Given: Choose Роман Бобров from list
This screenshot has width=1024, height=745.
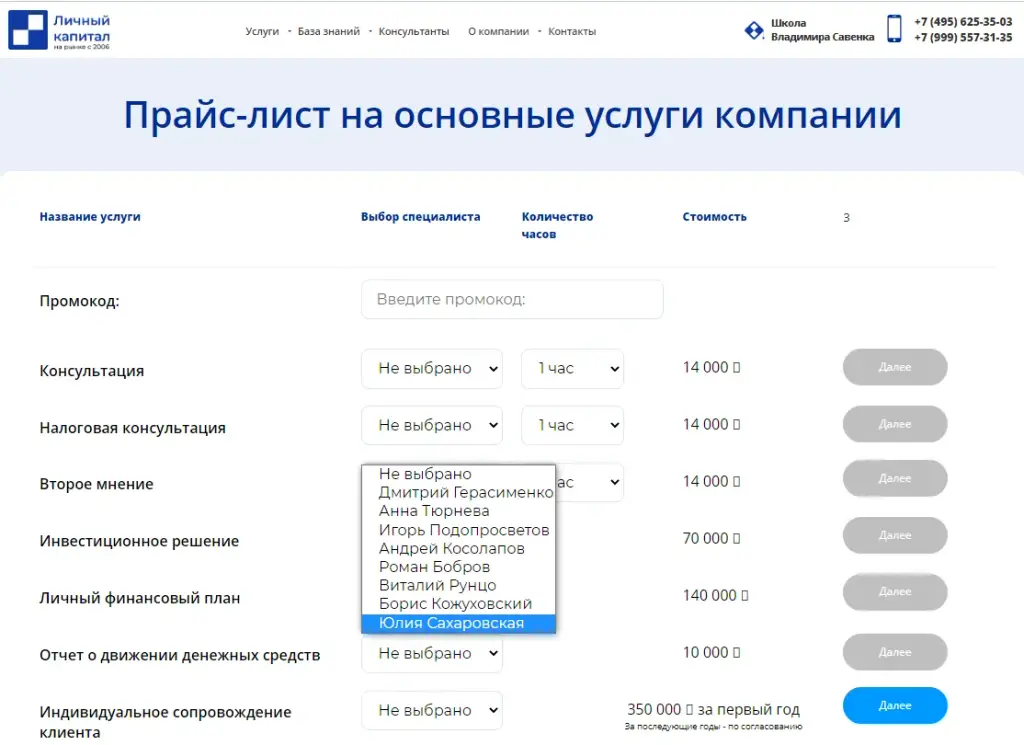Looking at the screenshot, I should point(458,567).
